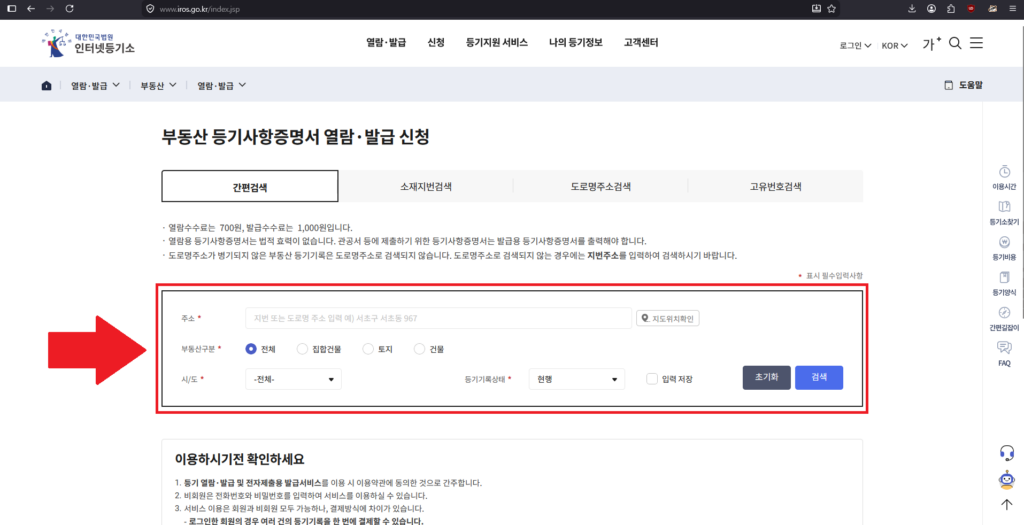Click page title 부동산 등기사항증명서 열람·발급 신청
The width and height of the screenshot is (1024, 525).
point(296,137)
